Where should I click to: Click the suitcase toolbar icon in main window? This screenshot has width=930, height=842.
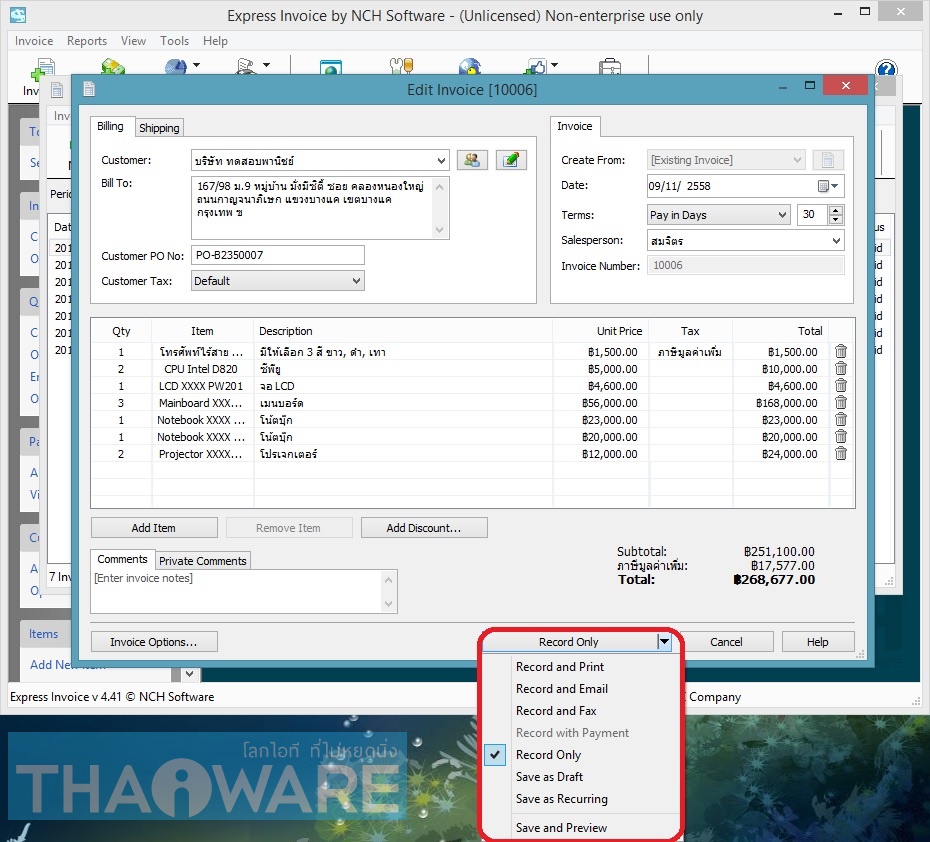(x=610, y=66)
